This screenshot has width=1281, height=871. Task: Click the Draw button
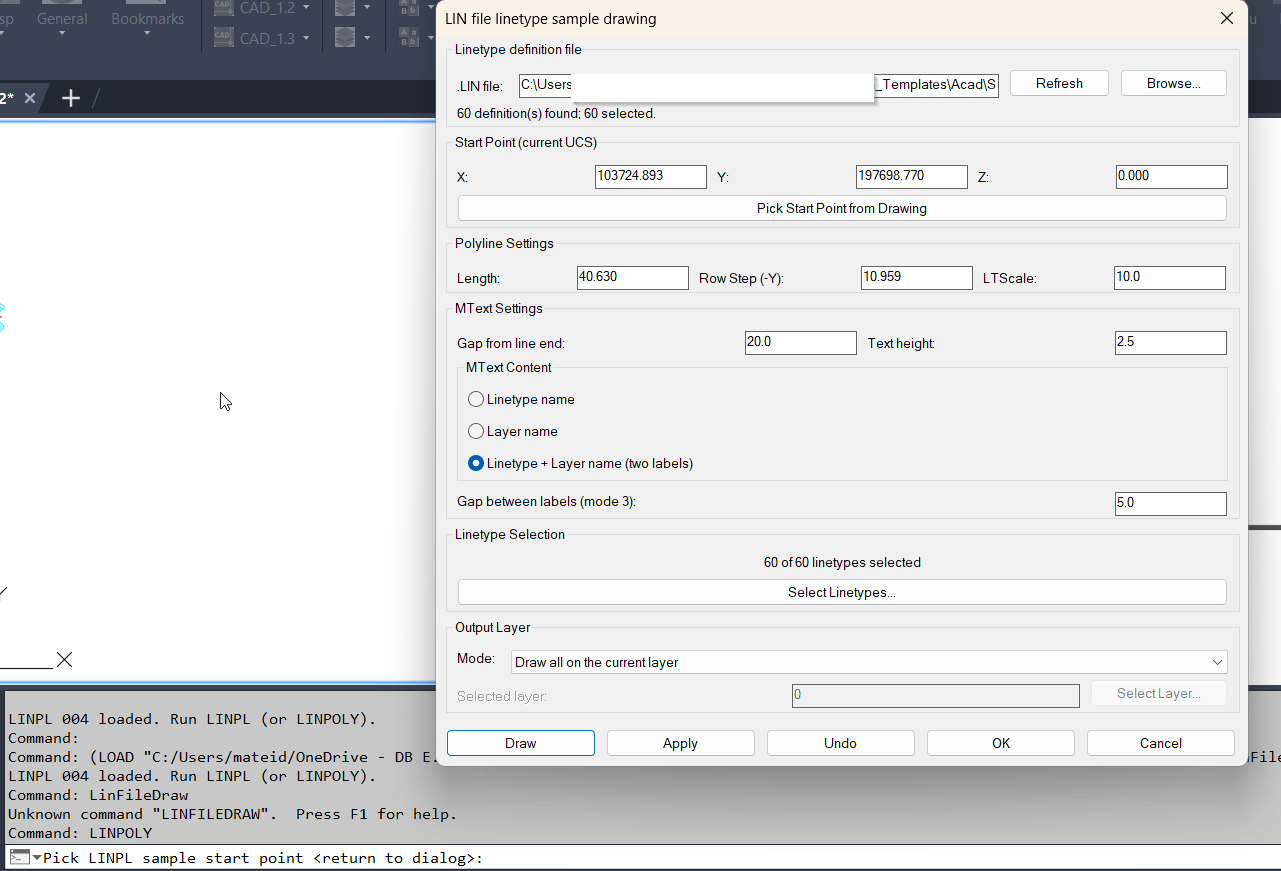(x=521, y=743)
